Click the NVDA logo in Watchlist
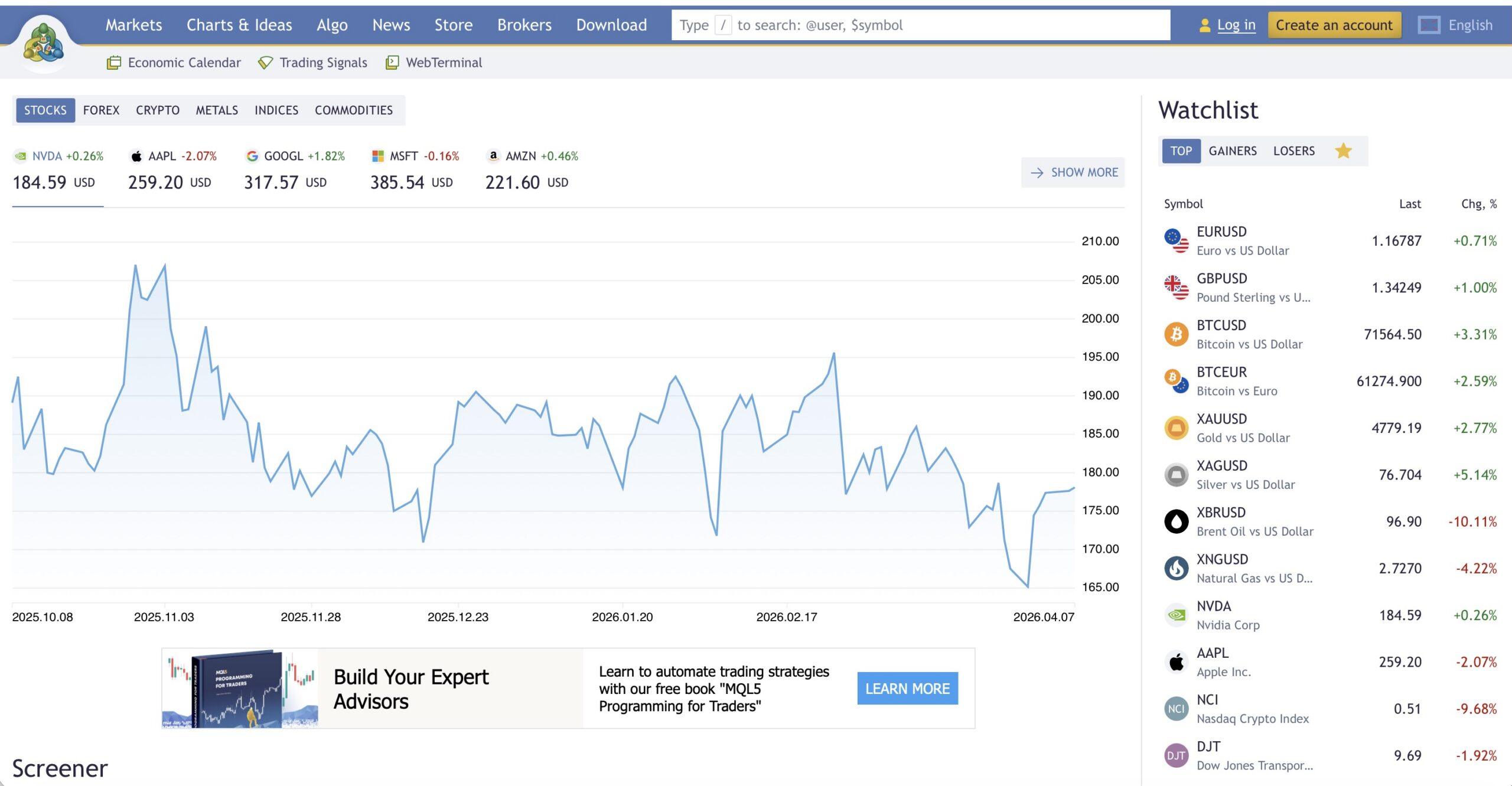Image resolution: width=1512 pixels, height=786 pixels. pyautogui.click(x=1177, y=615)
